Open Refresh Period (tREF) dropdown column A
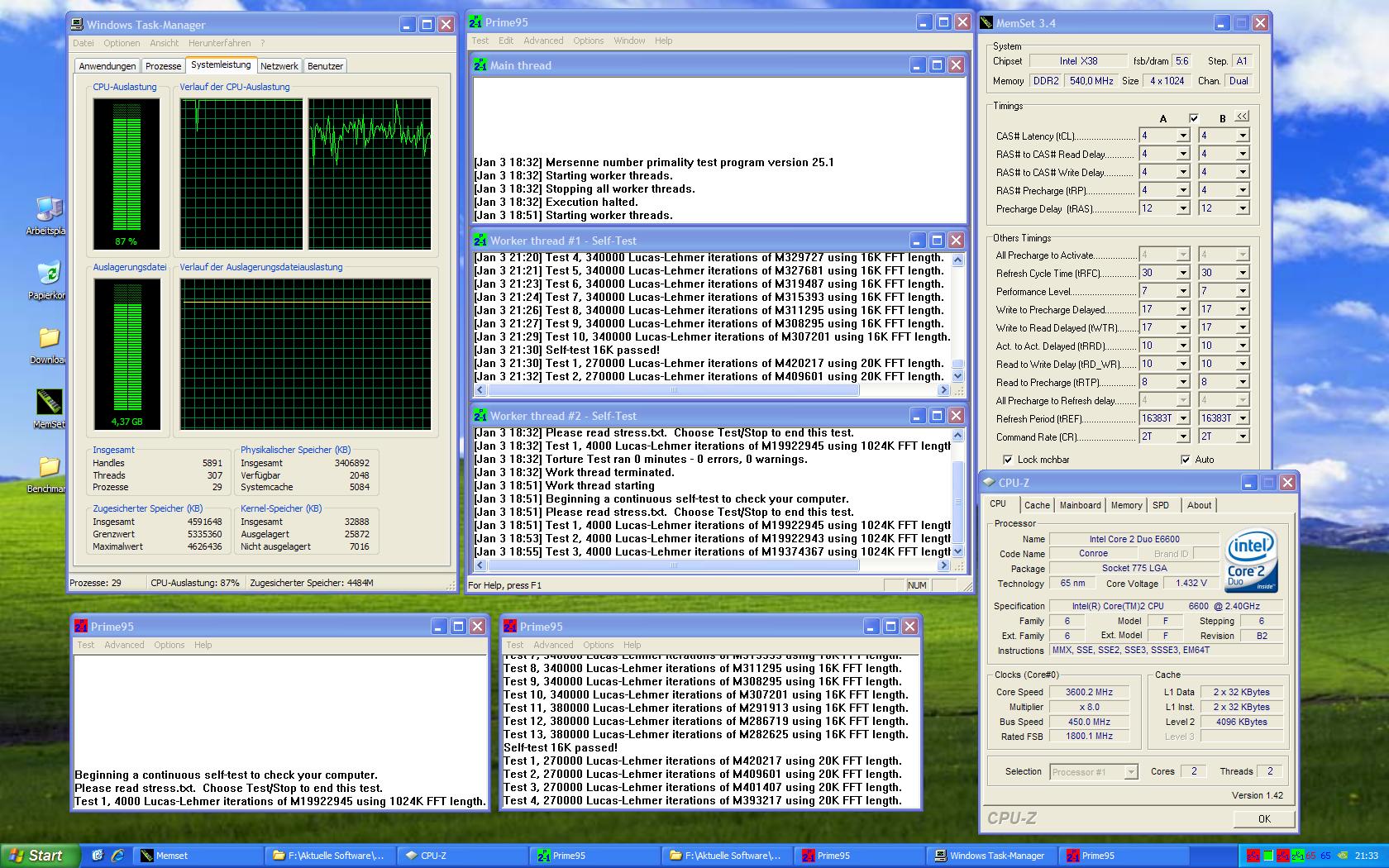The width and height of the screenshot is (1389, 868). click(1183, 418)
